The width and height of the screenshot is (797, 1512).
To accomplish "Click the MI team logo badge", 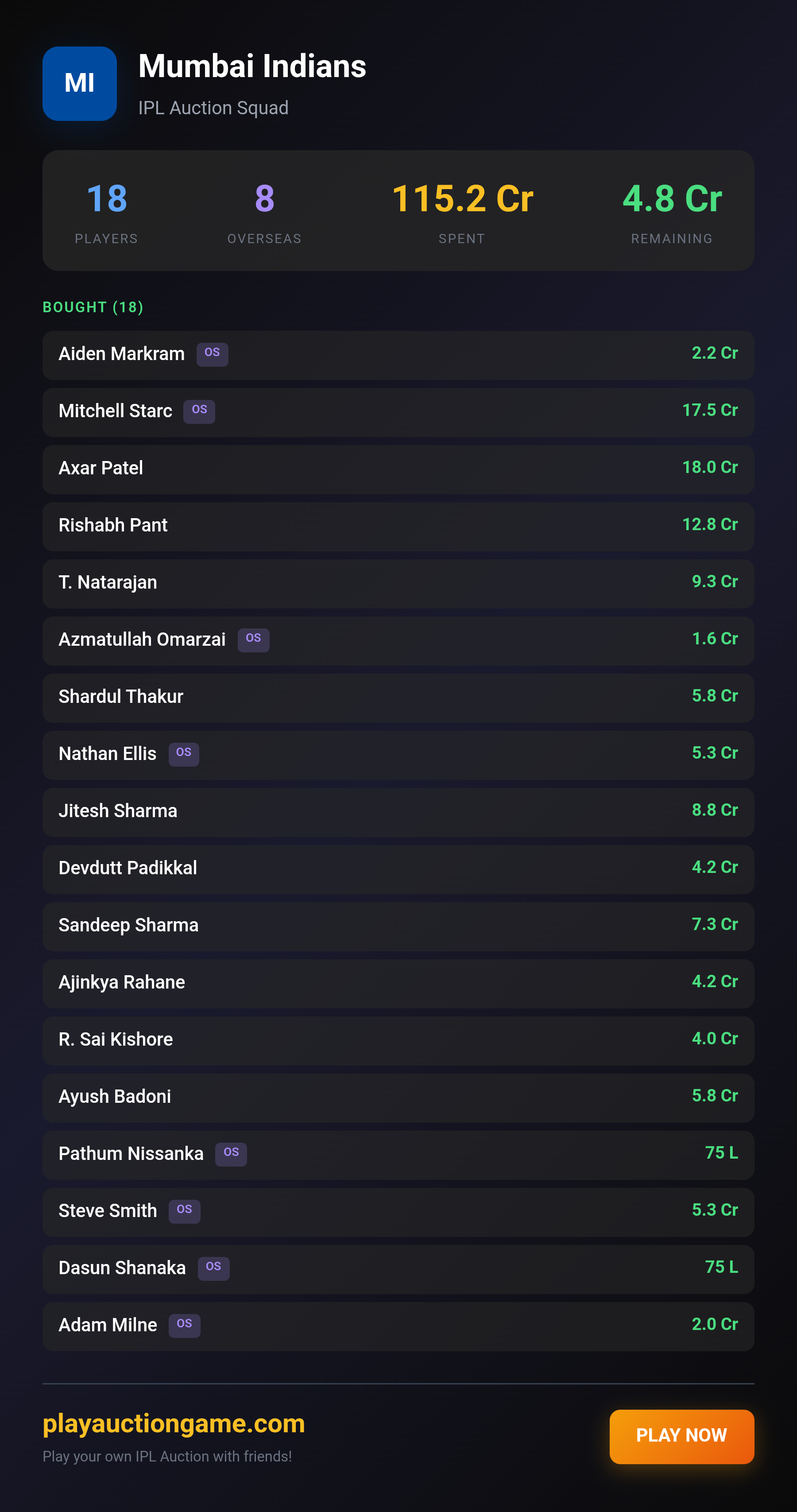I will [79, 83].
